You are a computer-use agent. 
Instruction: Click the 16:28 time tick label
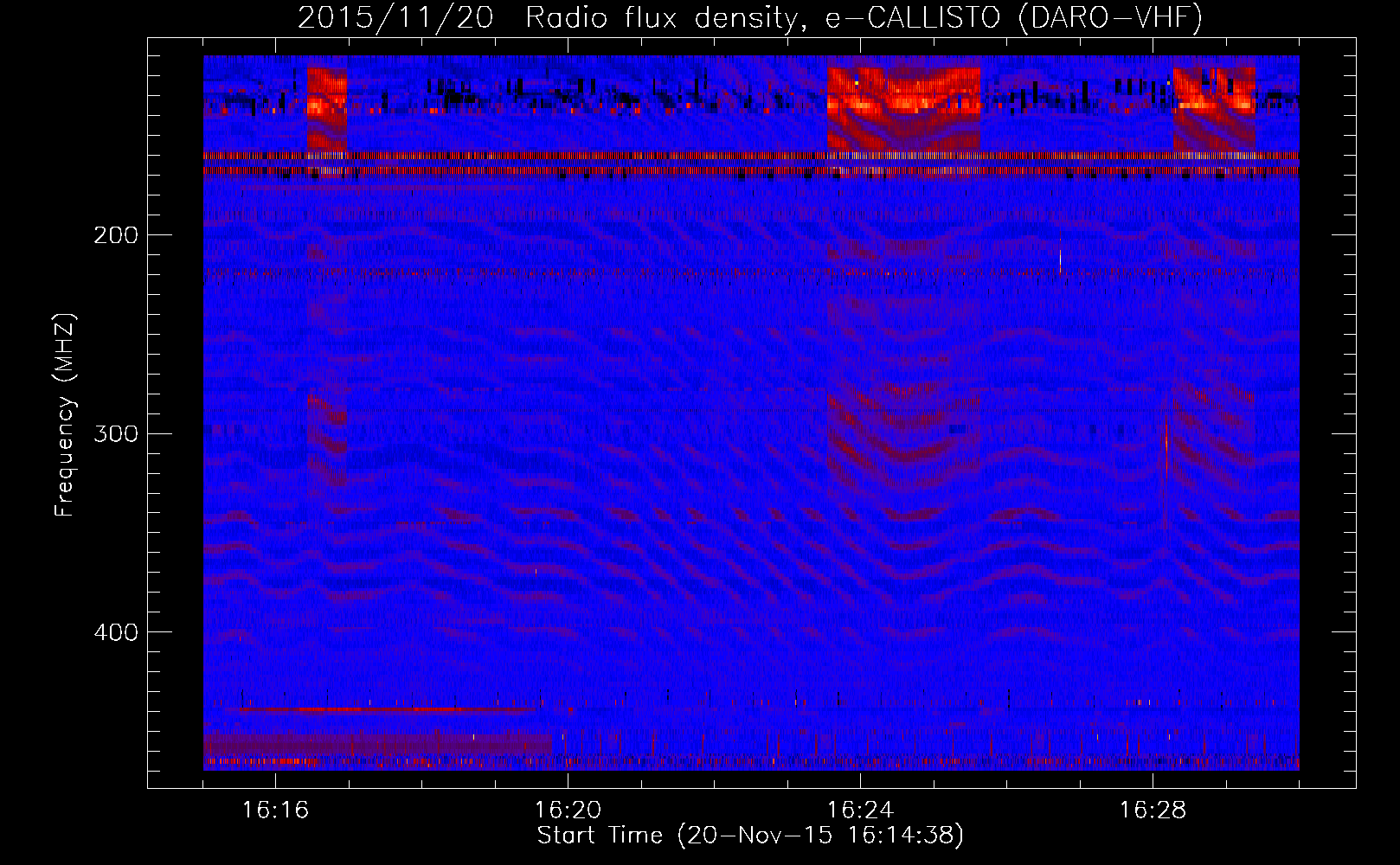click(x=1153, y=811)
